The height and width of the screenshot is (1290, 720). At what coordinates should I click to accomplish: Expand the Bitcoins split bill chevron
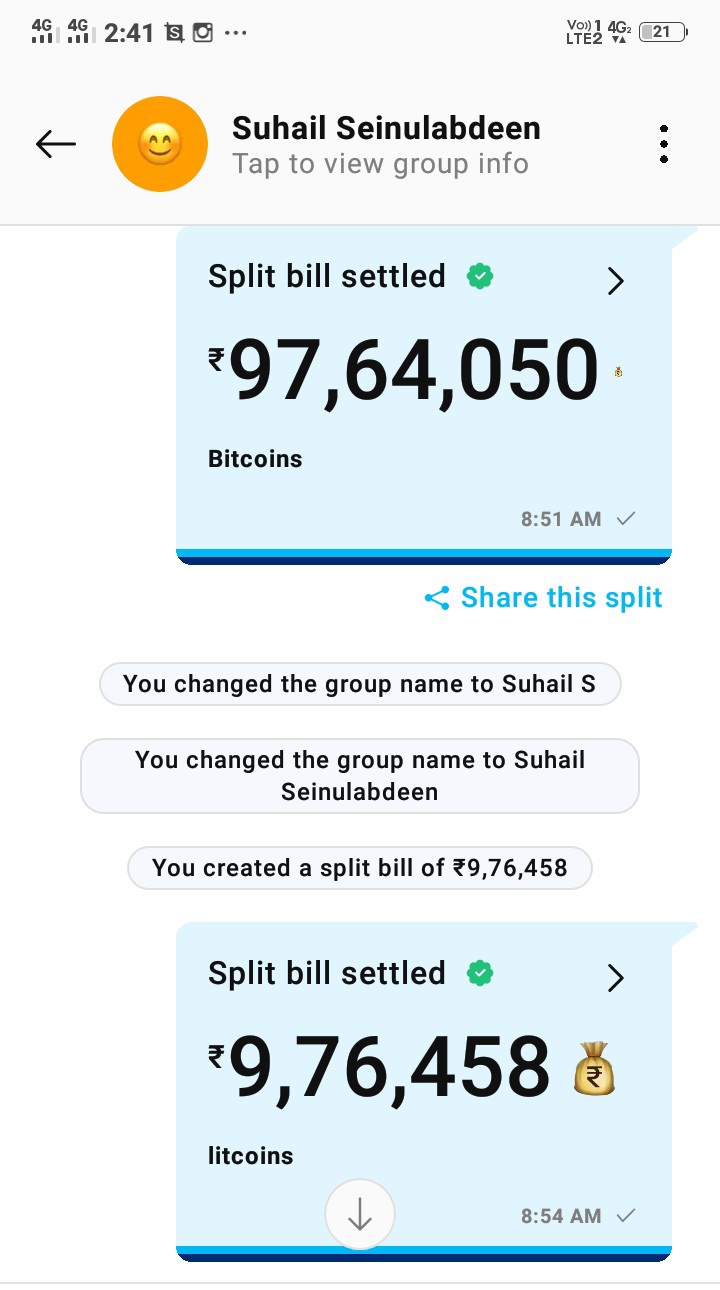pyautogui.click(x=616, y=281)
